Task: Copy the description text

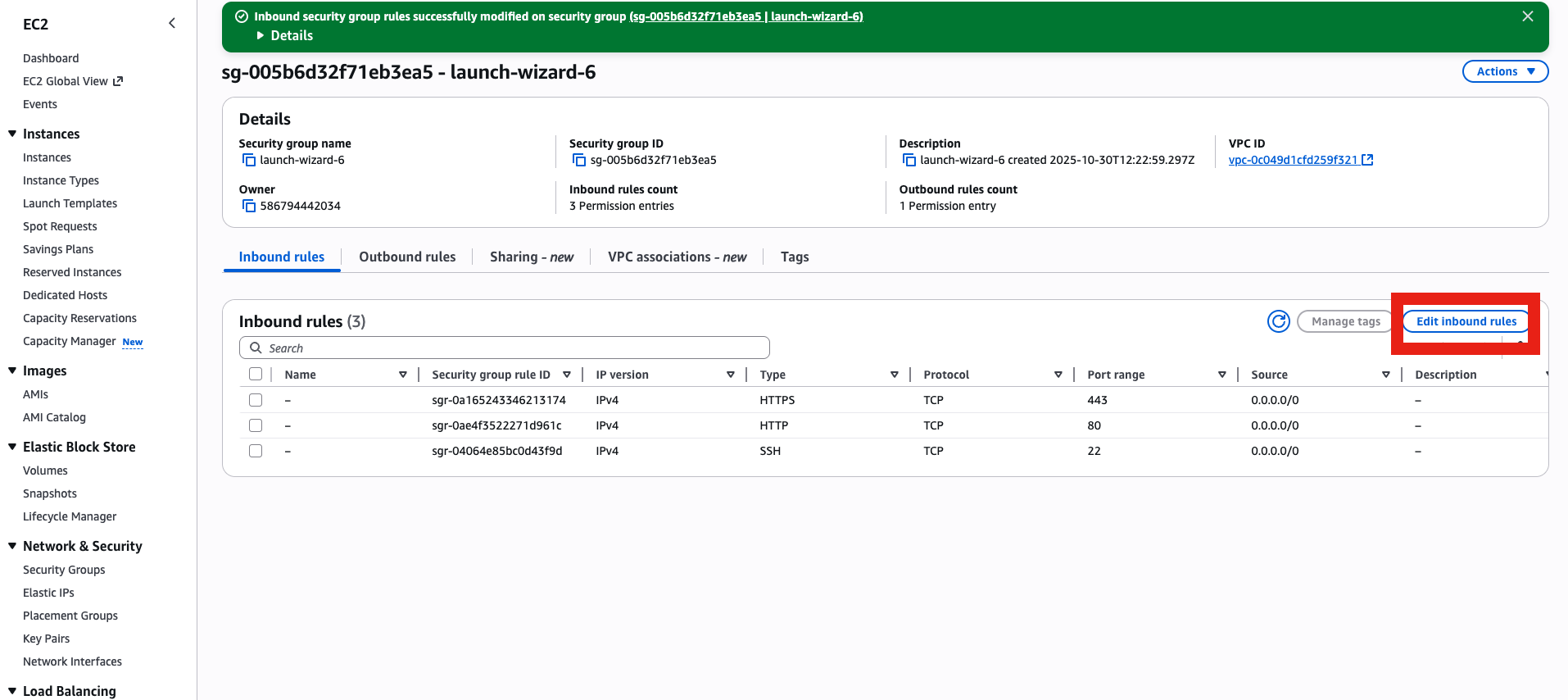Action: pyautogui.click(x=909, y=160)
